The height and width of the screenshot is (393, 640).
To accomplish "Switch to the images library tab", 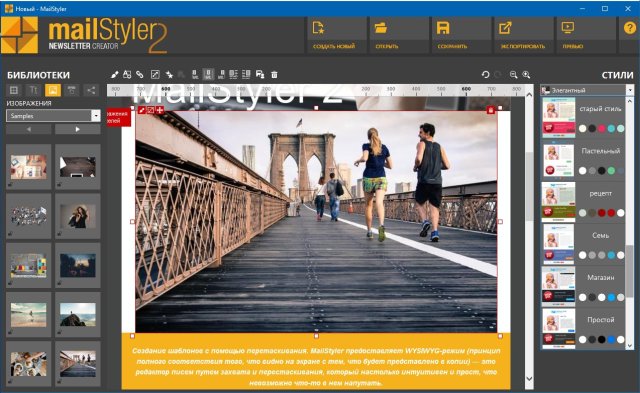I will (53, 90).
